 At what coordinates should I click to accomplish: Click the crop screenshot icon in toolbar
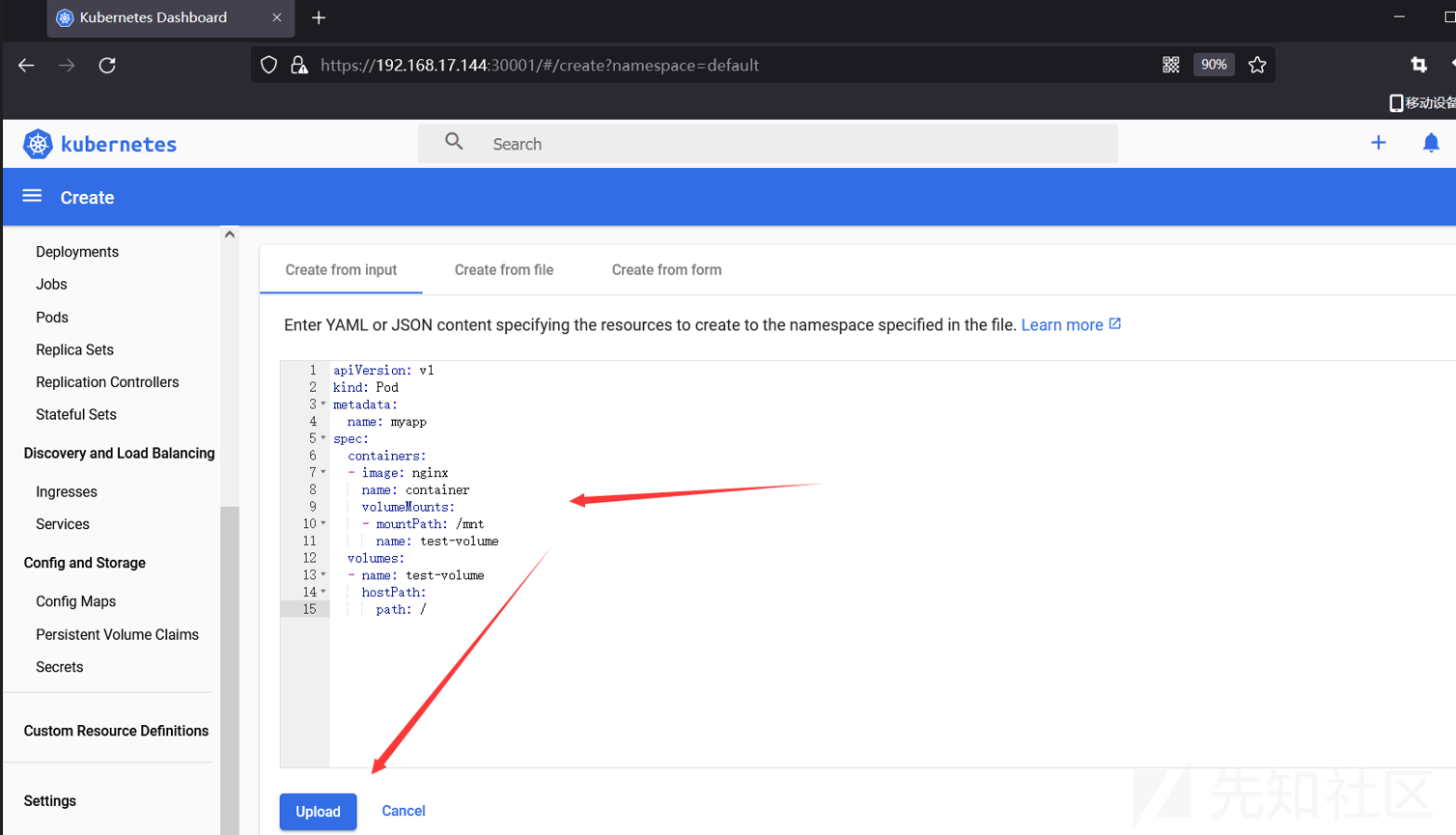pyautogui.click(x=1418, y=65)
